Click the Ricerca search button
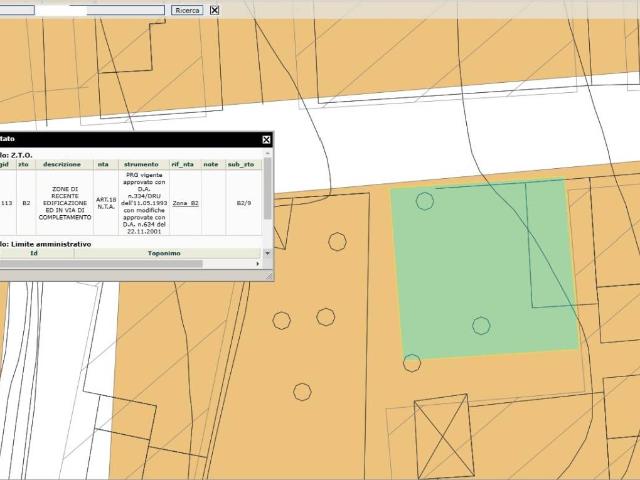Viewport: 640px width, 480px height. click(x=187, y=10)
